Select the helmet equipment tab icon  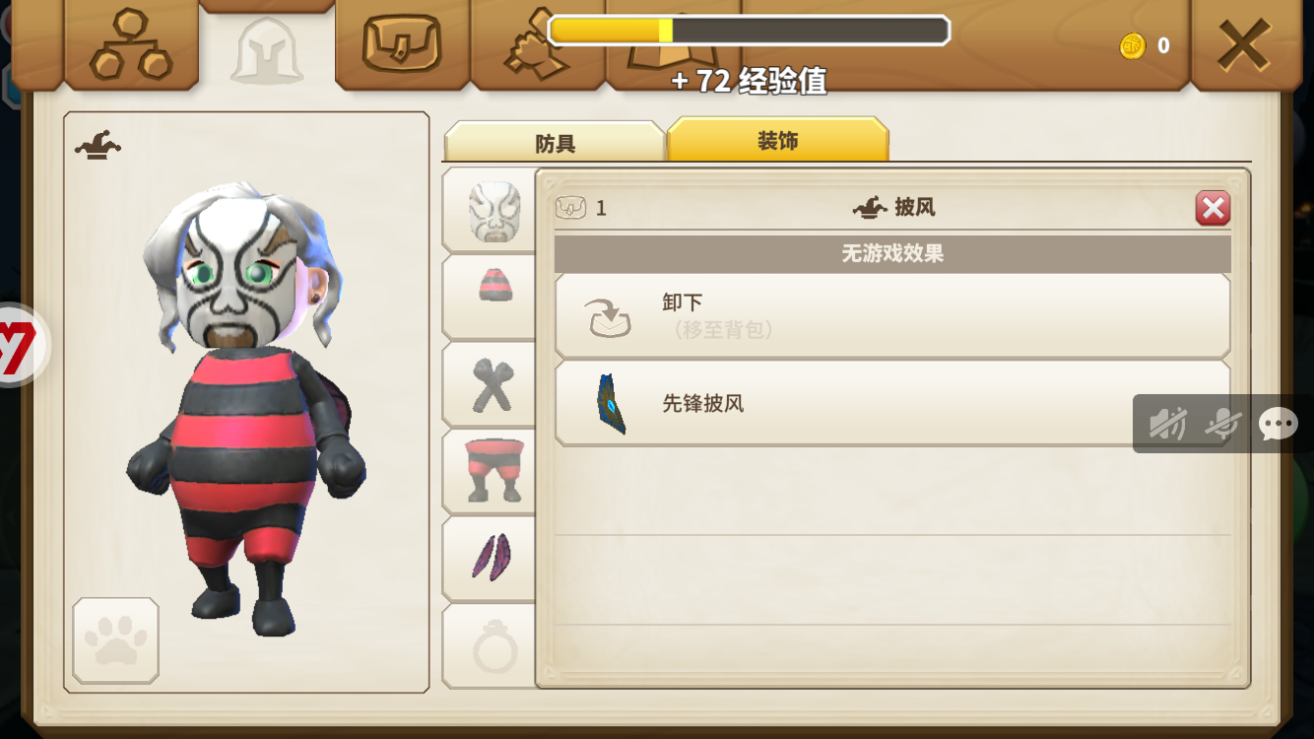coord(266,50)
